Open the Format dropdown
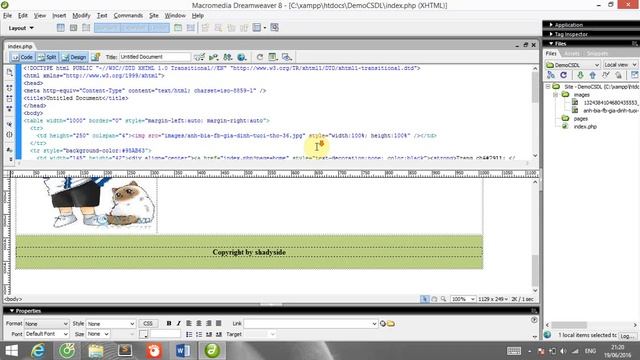The height and width of the screenshot is (360, 640). tap(46, 324)
